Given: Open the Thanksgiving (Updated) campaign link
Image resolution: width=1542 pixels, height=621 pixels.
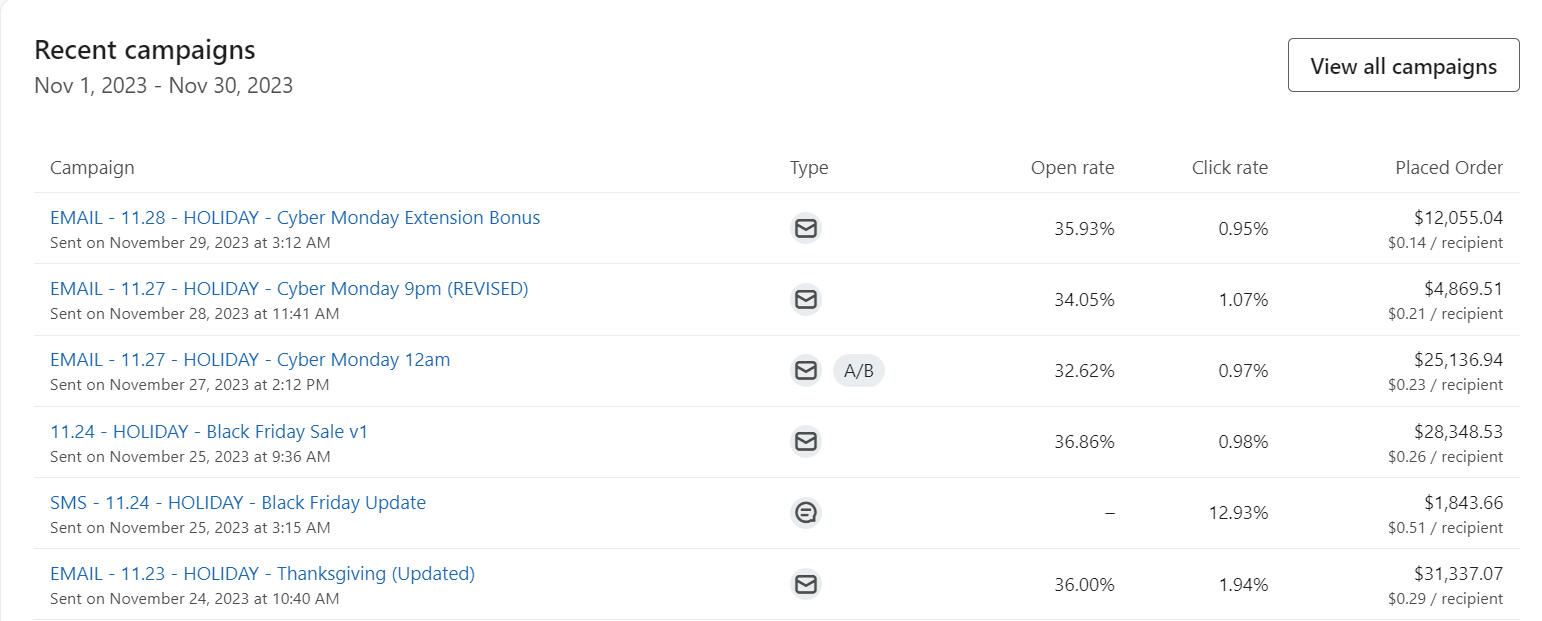Looking at the screenshot, I should point(262,574).
